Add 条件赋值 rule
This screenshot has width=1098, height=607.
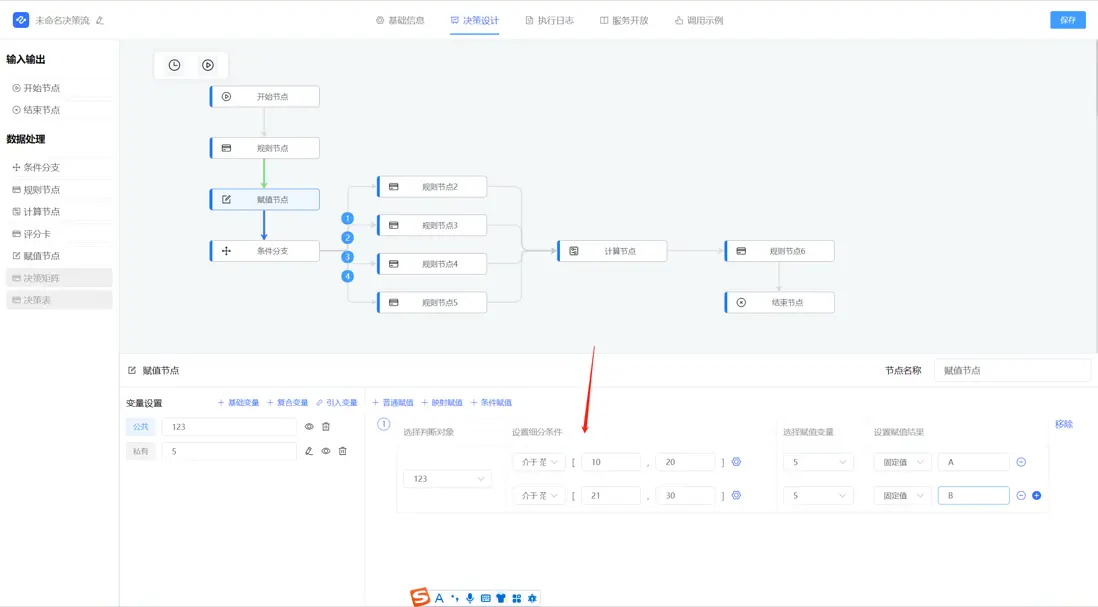click(491, 403)
